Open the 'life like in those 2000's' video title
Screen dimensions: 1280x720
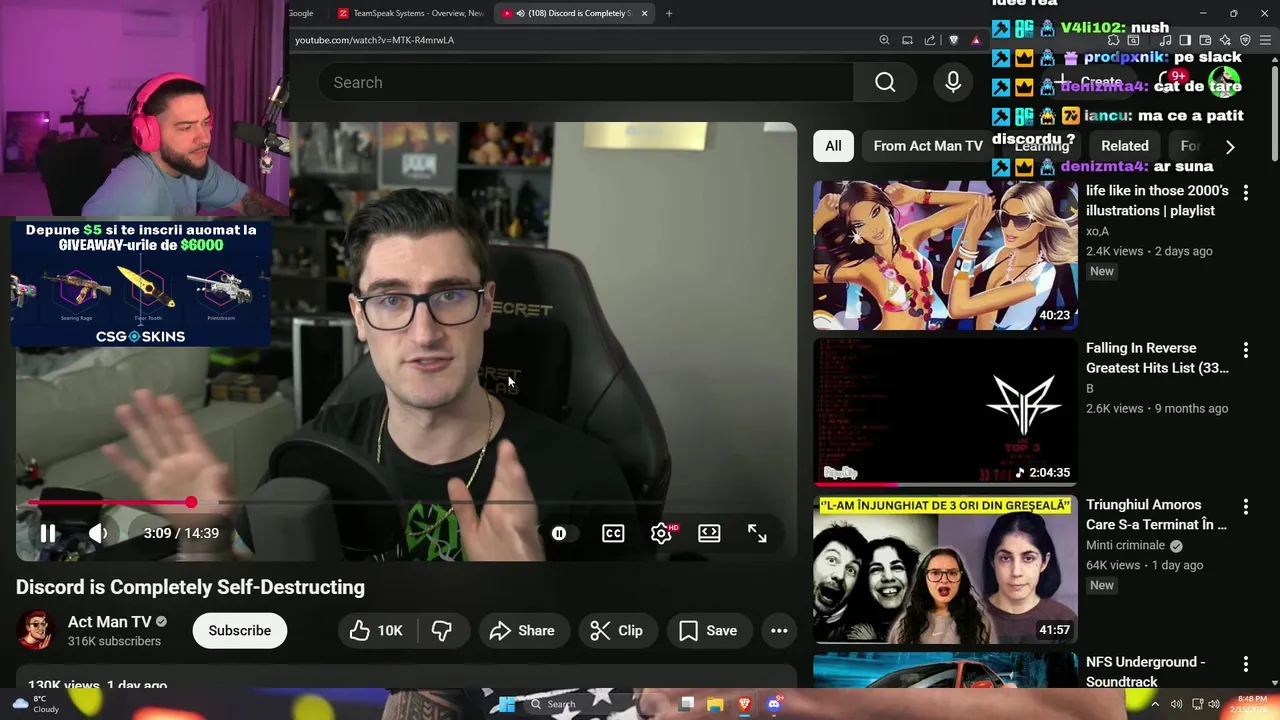[1157, 200]
